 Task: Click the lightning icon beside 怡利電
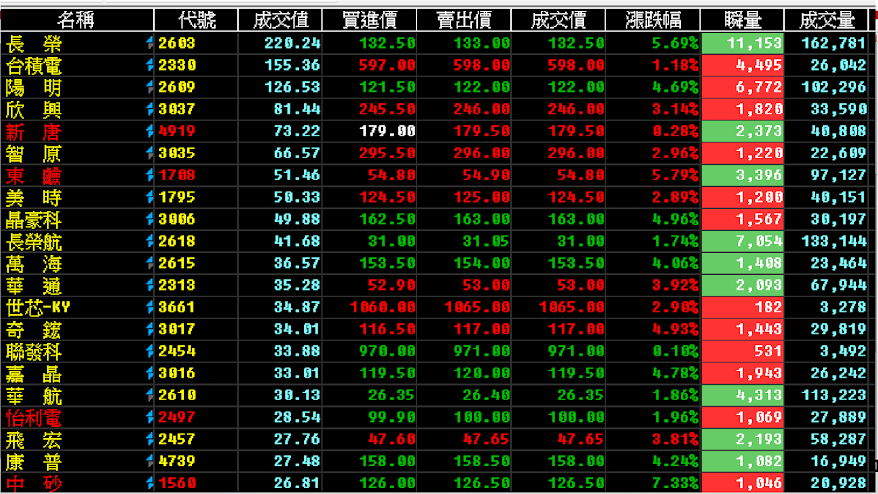150,417
